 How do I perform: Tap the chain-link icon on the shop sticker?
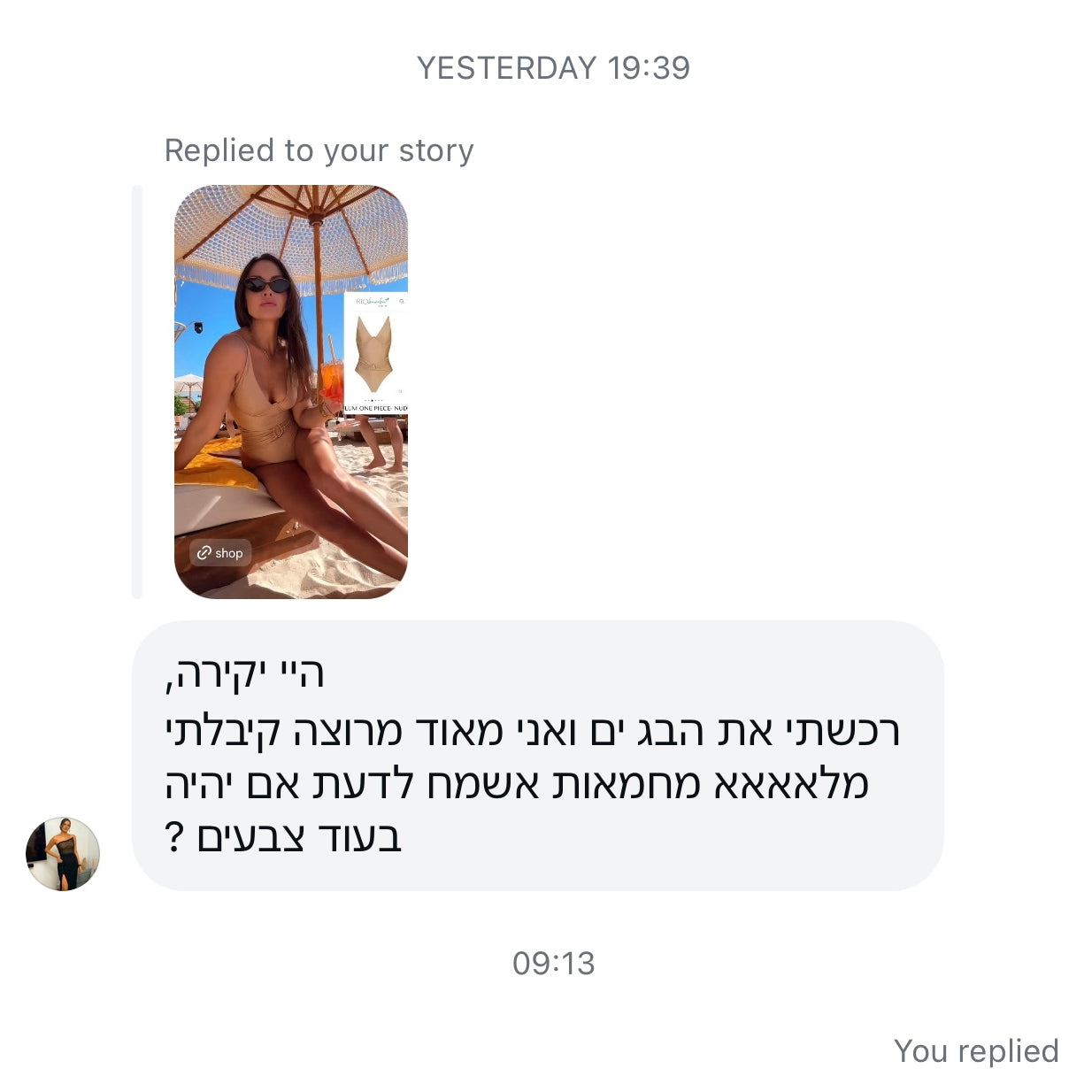(x=204, y=553)
